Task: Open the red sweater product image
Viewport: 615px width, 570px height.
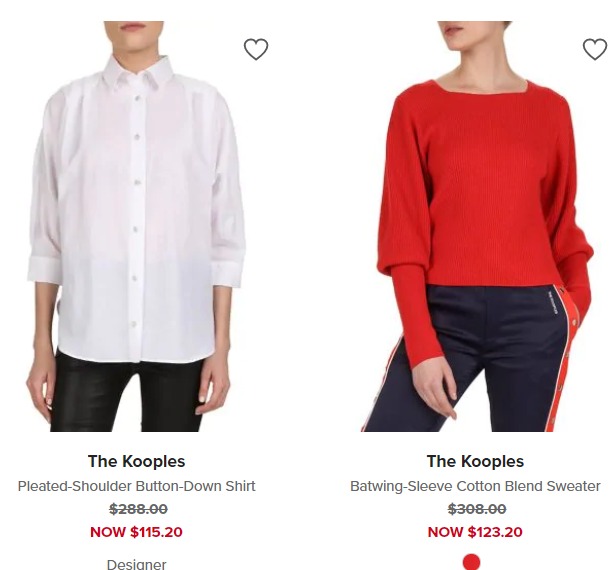Action: pyautogui.click(x=475, y=226)
